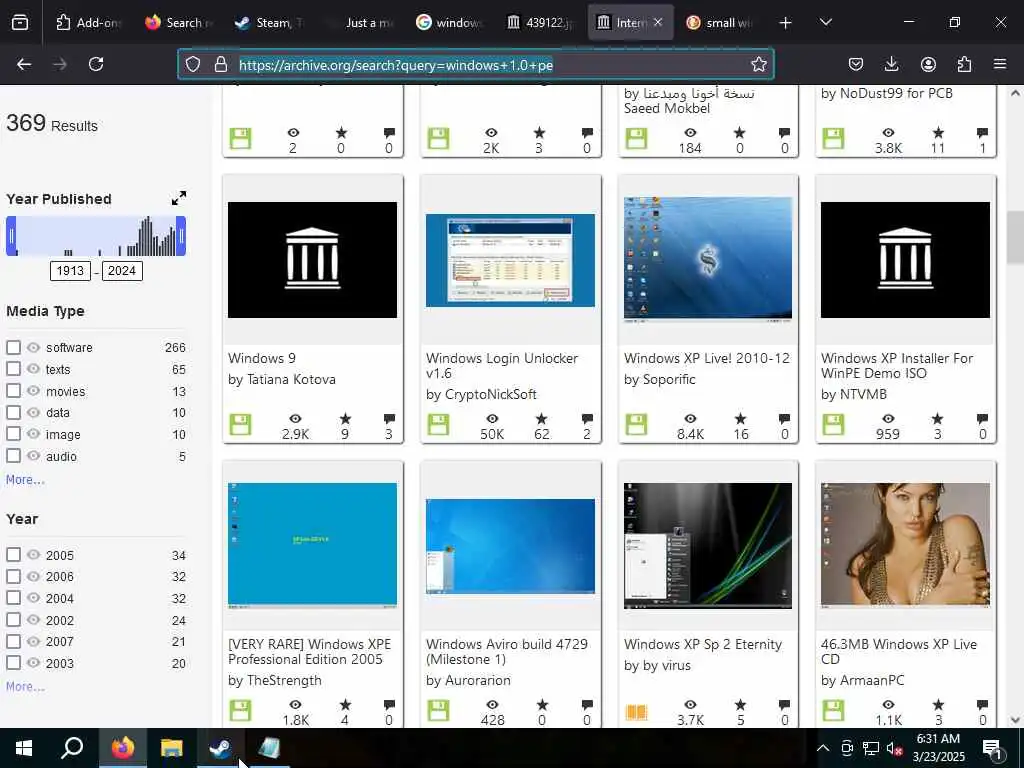Switch to the 439122 image tab
This screenshot has height=768, width=1024.
(539, 23)
